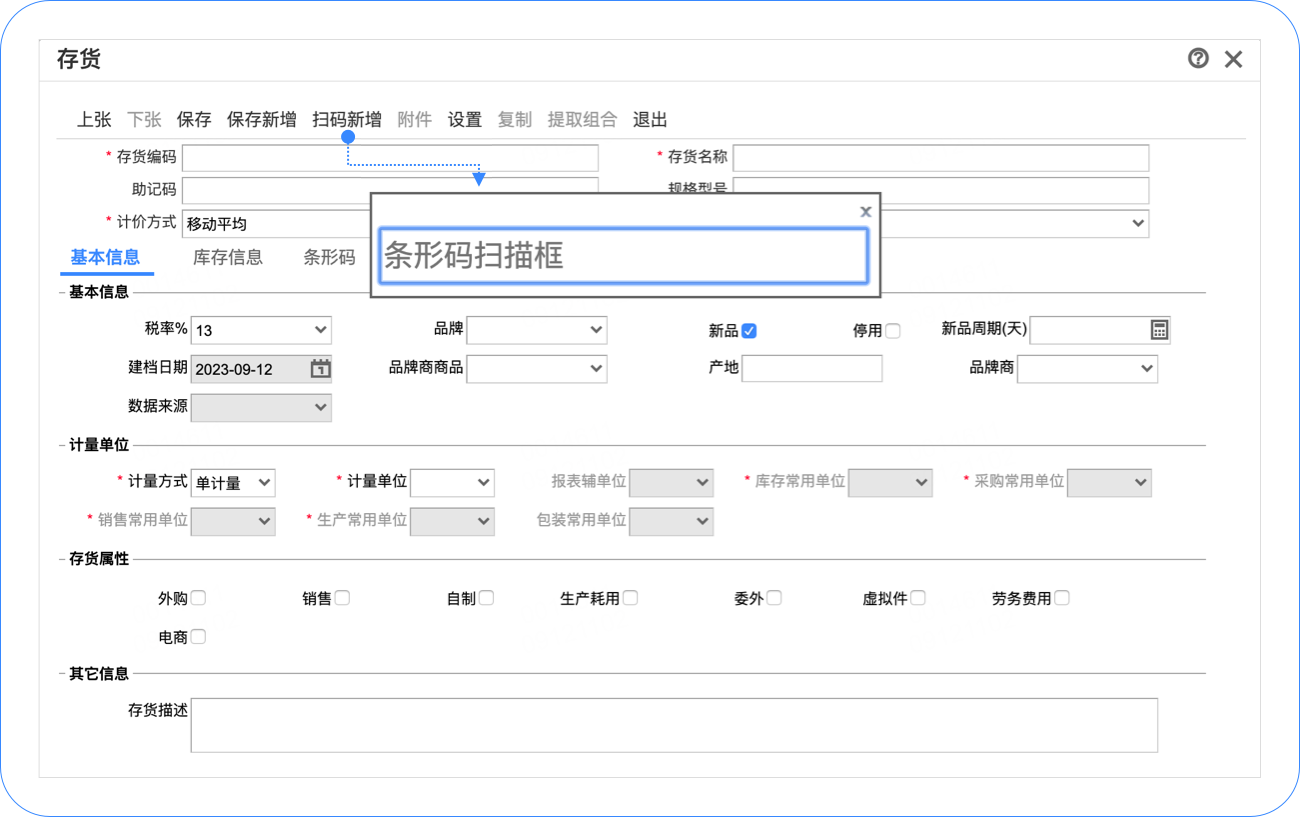Click the help question mark icon
This screenshot has width=1300, height=817.
[x=1198, y=59]
